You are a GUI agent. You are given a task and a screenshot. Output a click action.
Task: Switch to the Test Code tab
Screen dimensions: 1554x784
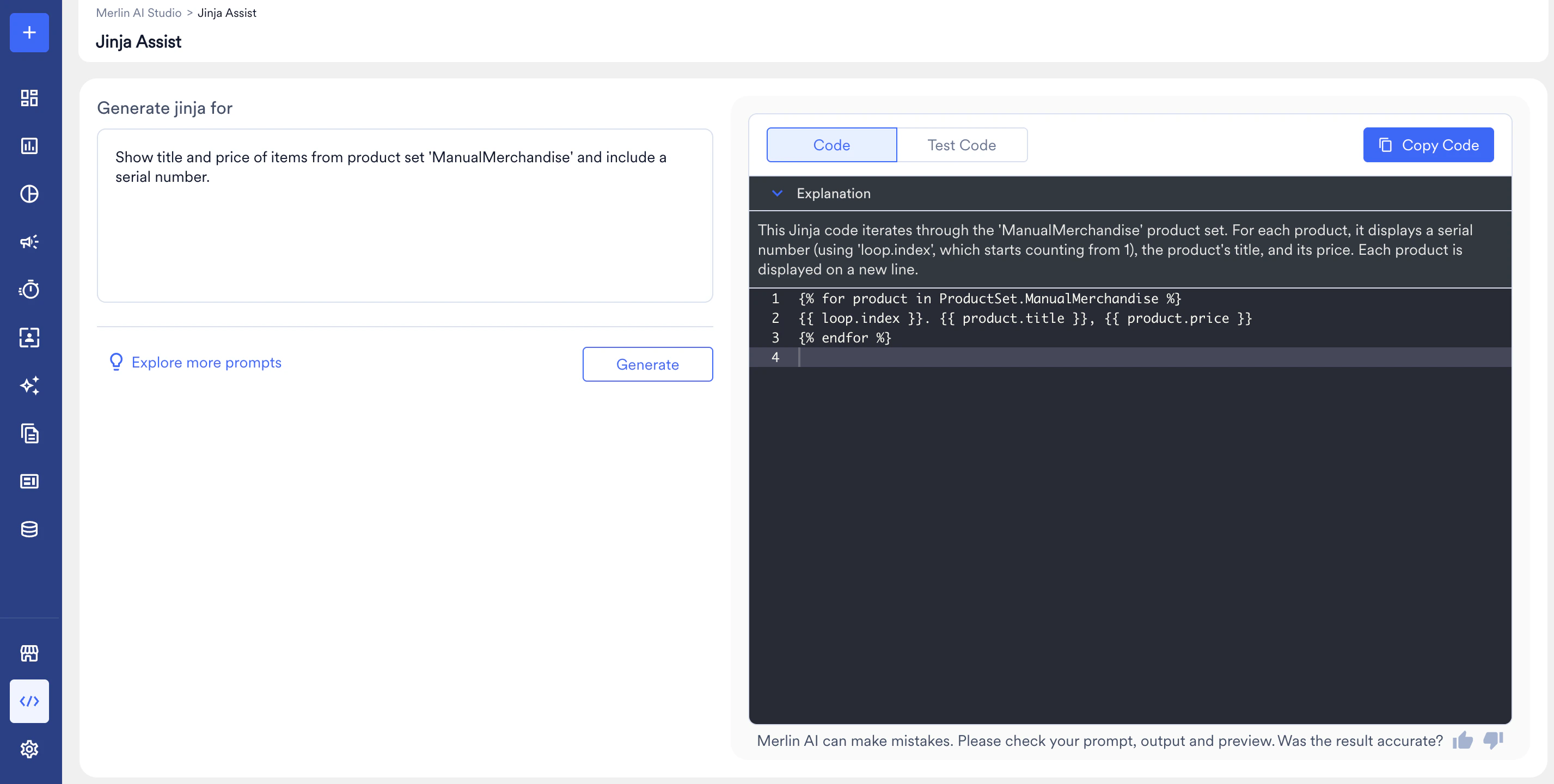962,145
